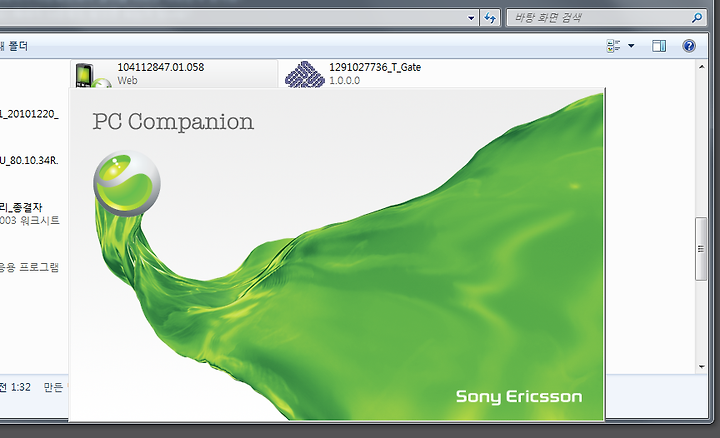Click the 003 워크시트 file type text

click(30, 220)
